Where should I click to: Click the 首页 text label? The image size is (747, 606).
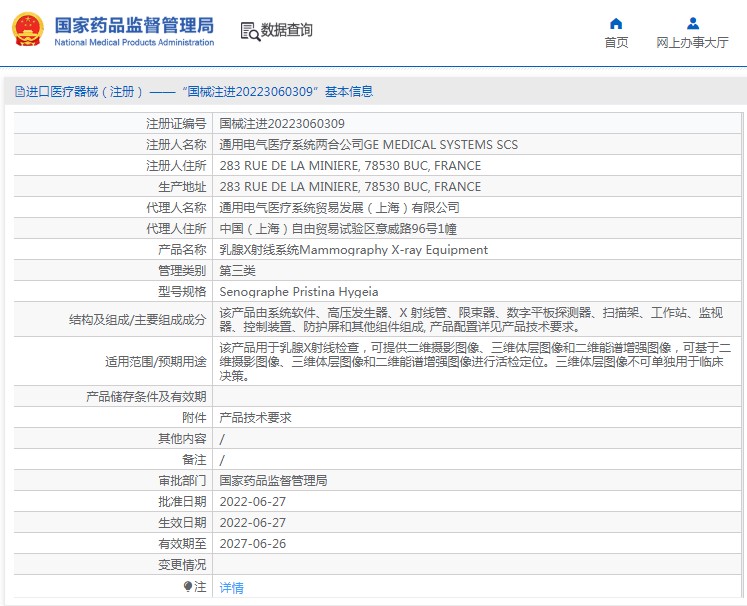(616, 42)
